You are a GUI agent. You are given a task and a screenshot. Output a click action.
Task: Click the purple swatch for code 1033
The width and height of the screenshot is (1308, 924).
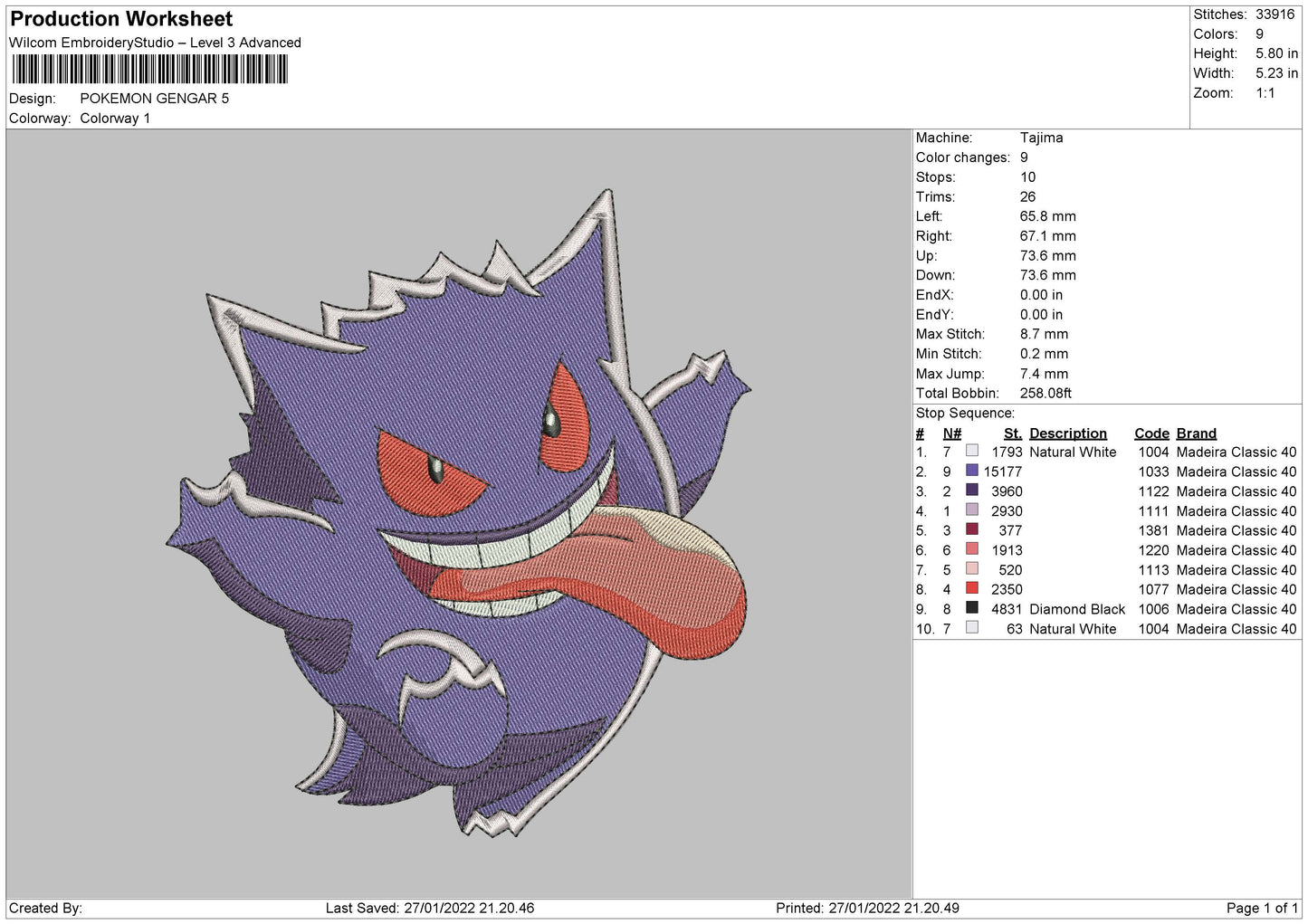[x=972, y=471]
